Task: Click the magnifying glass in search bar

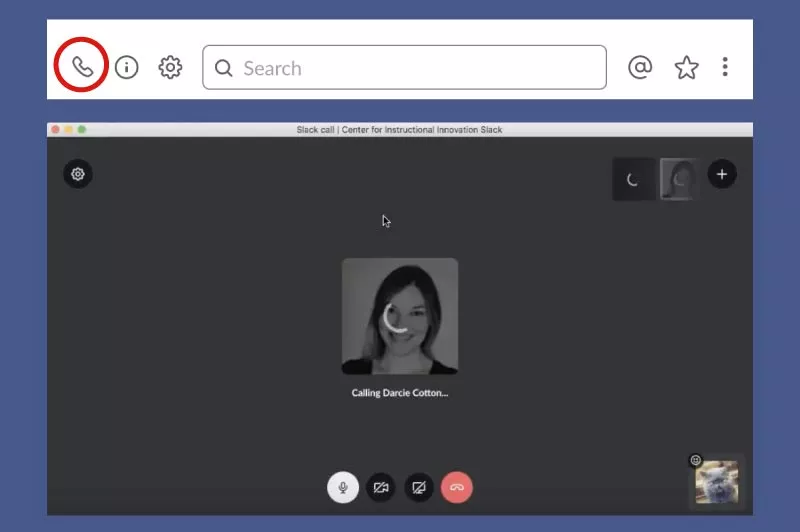Action: [224, 68]
